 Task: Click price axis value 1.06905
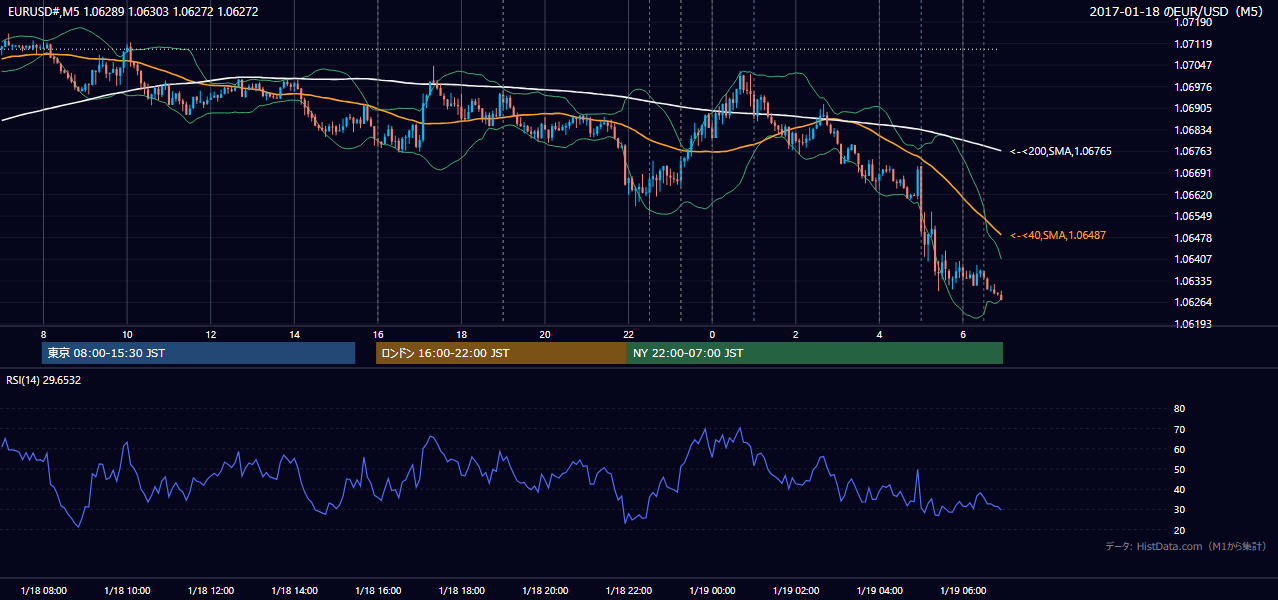click(1194, 108)
